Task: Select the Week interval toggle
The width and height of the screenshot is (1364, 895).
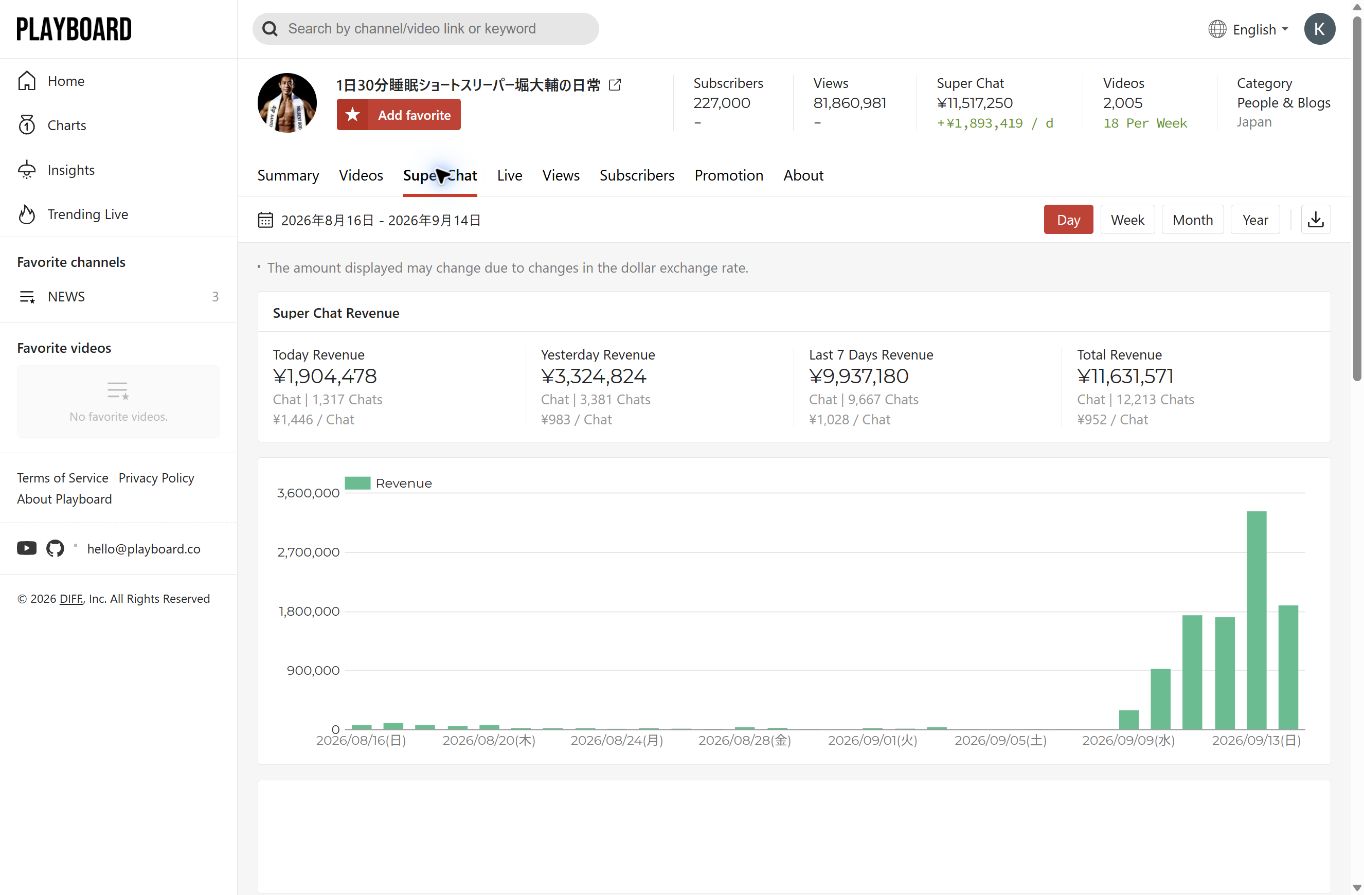Action: pyautogui.click(x=1127, y=220)
